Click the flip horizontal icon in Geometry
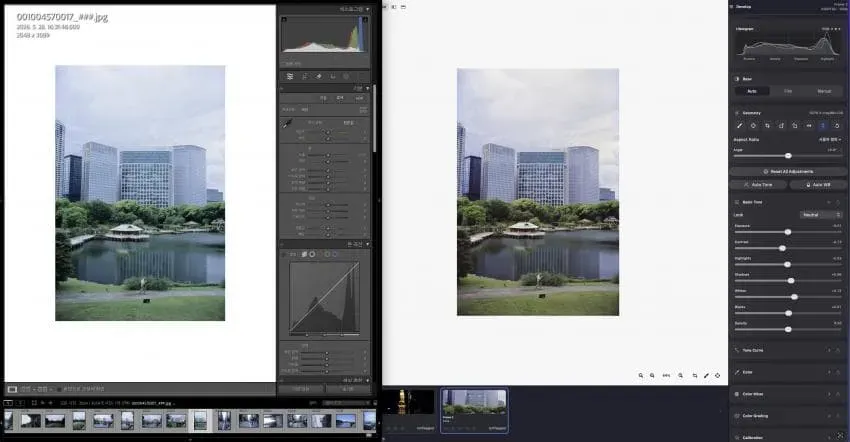 click(x=809, y=125)
